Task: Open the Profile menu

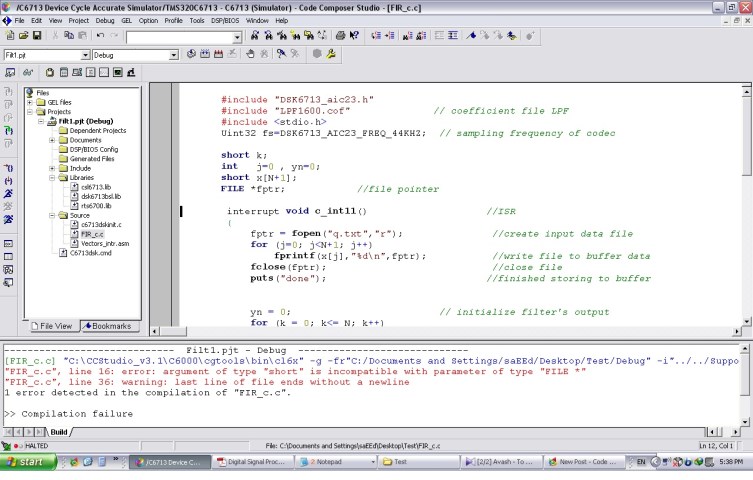Action: coord(173,21)
